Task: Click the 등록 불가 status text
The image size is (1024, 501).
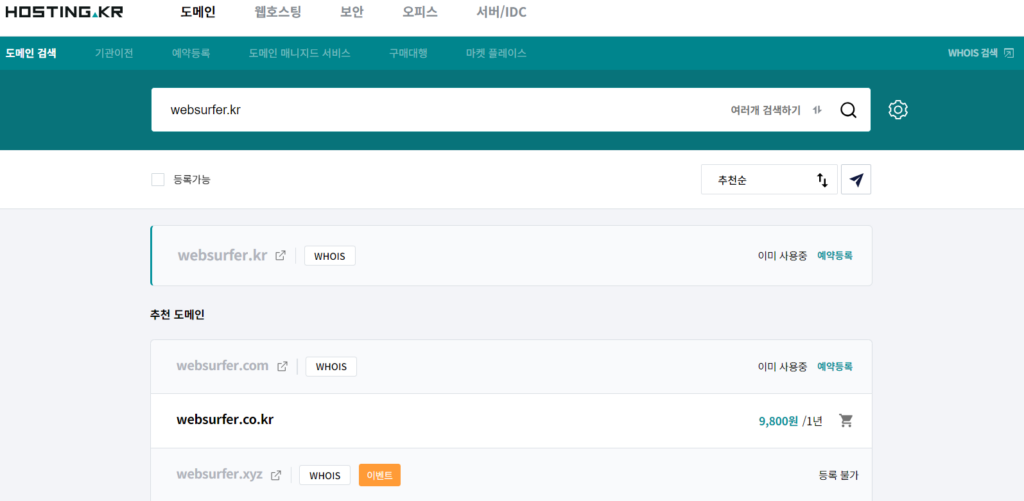Action: coord(839,476)
